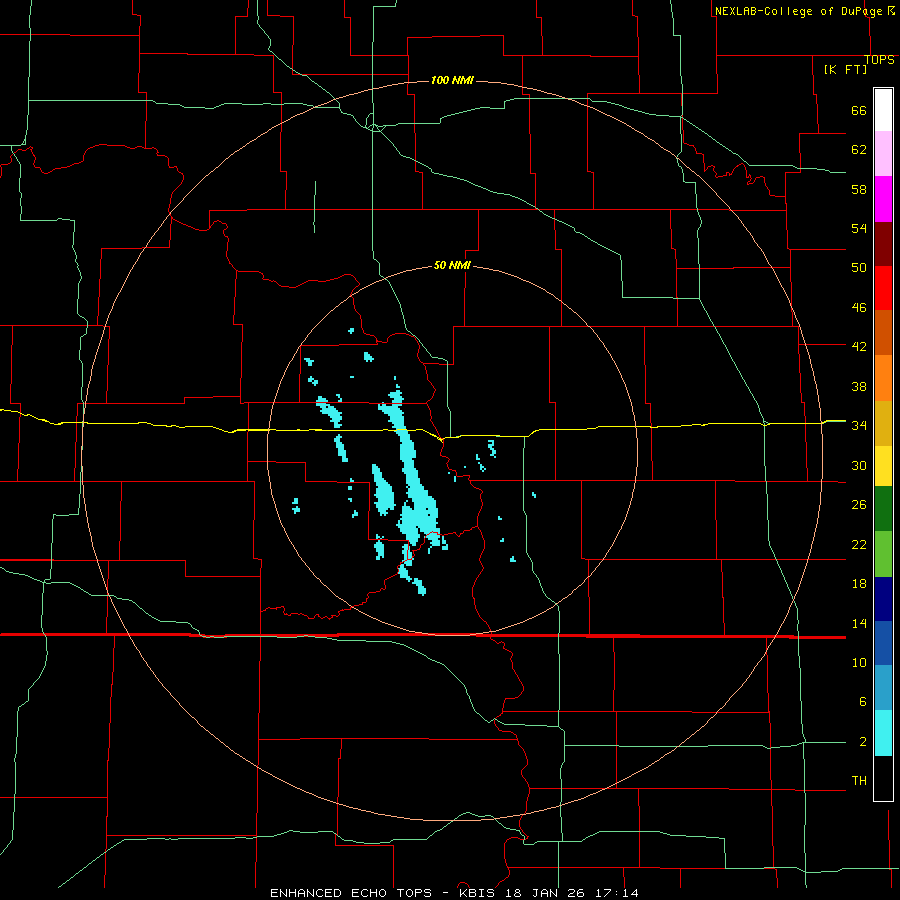Click legend value "38"
900x900 pixels.
pos(859,386)
